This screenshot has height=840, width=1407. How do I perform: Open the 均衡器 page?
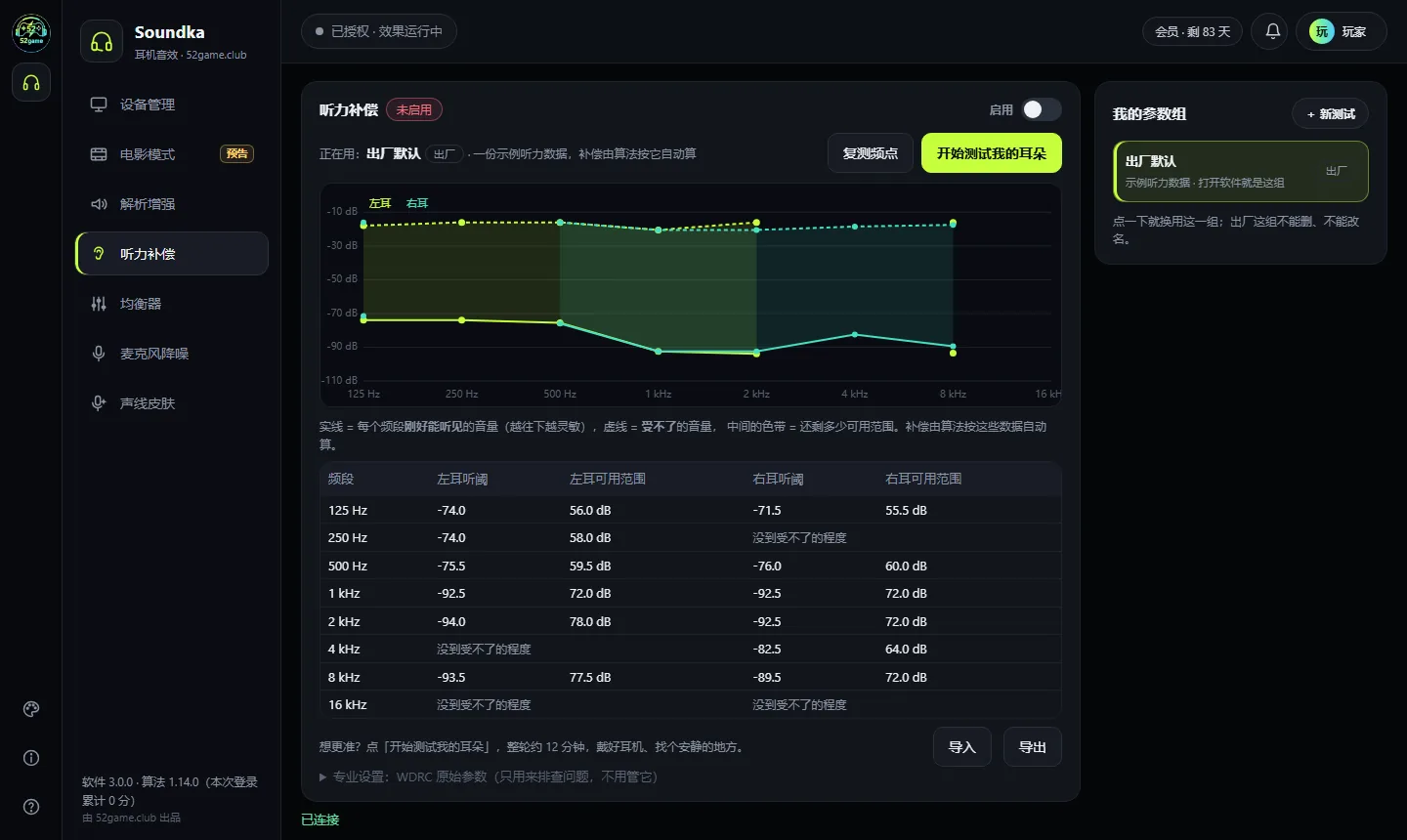172,304
